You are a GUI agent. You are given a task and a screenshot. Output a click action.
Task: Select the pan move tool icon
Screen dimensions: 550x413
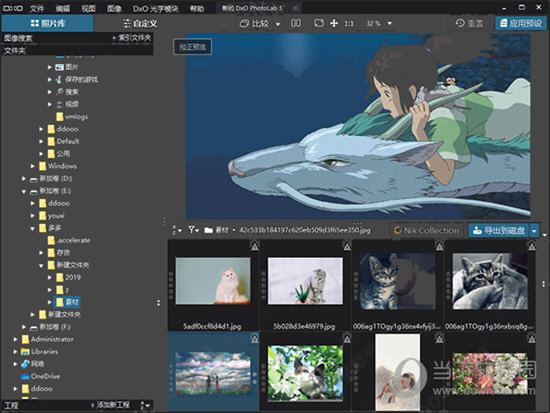click(334, 23)
